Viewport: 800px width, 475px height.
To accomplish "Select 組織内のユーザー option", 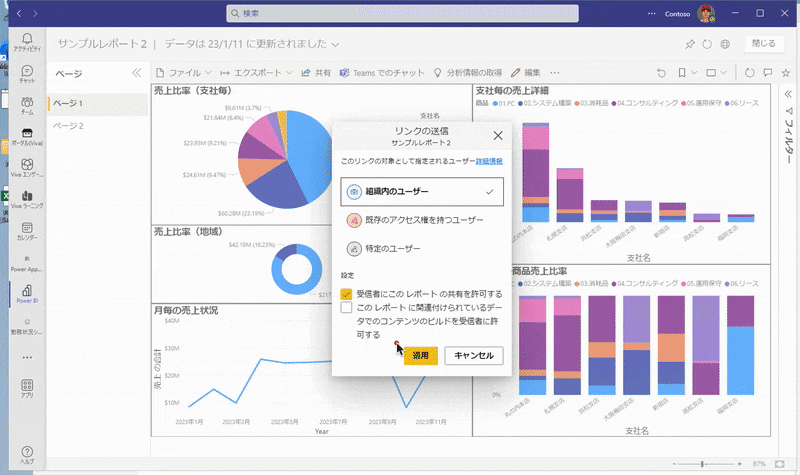I will (x=422, y=192).
